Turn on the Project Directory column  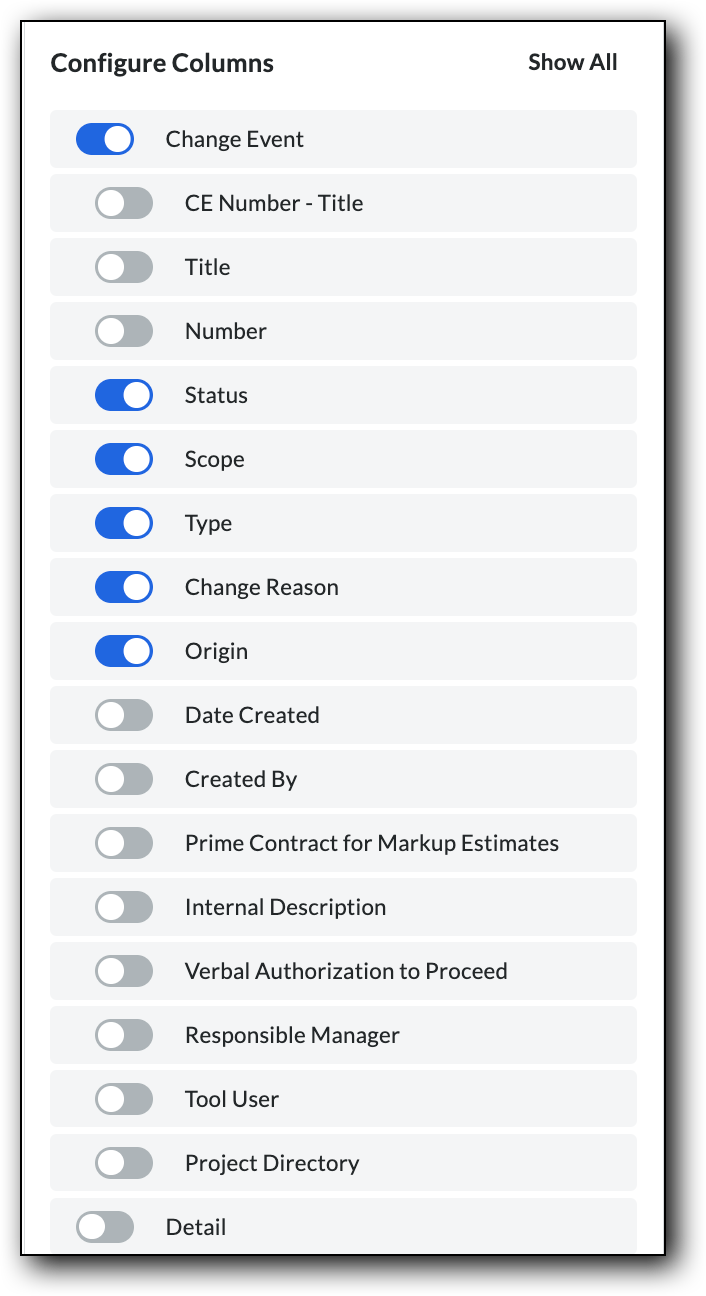tap(123, 1163)
